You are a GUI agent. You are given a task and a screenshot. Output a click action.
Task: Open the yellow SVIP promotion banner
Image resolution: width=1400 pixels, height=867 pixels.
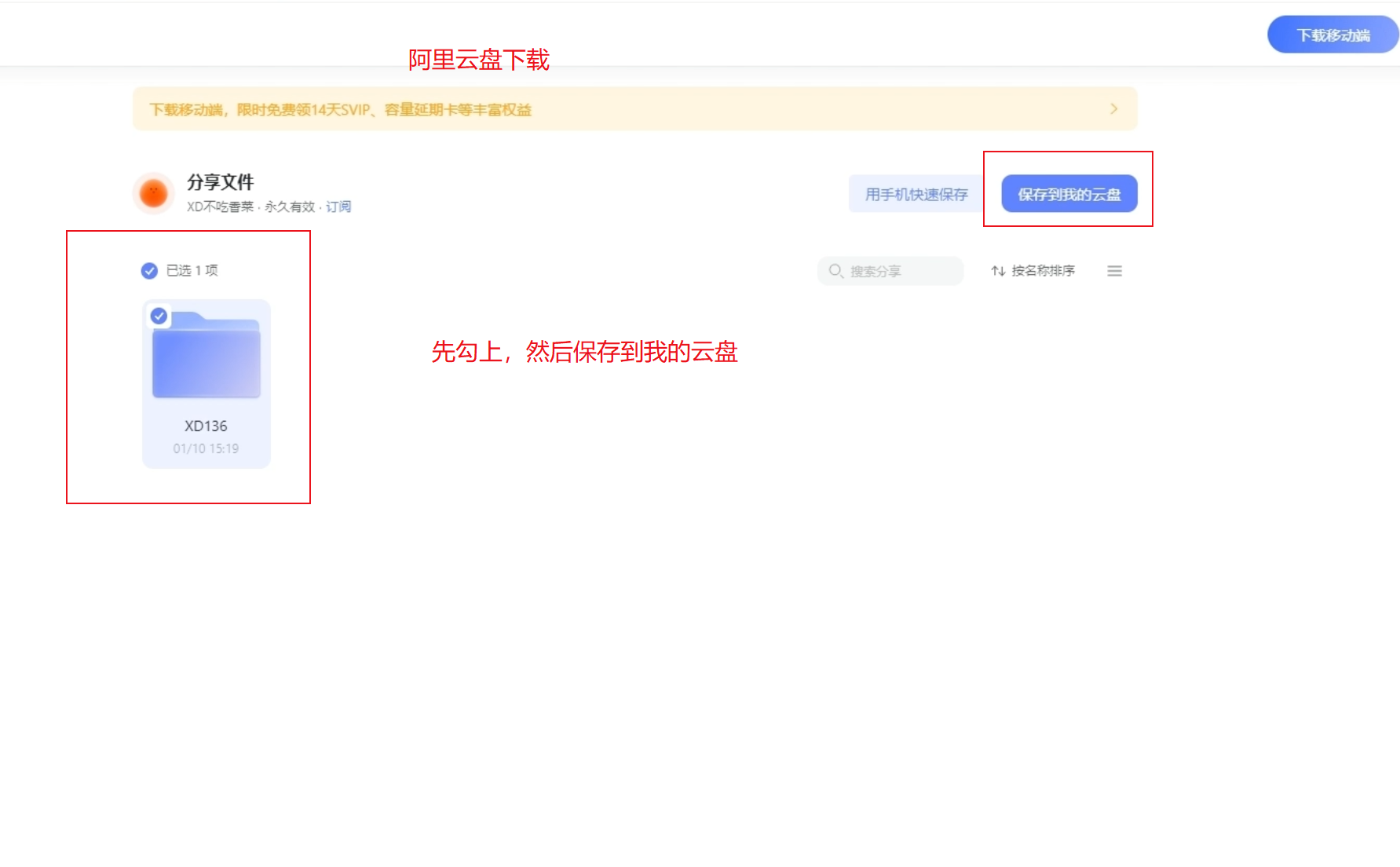pyautogui.click(x=634, y=109)
